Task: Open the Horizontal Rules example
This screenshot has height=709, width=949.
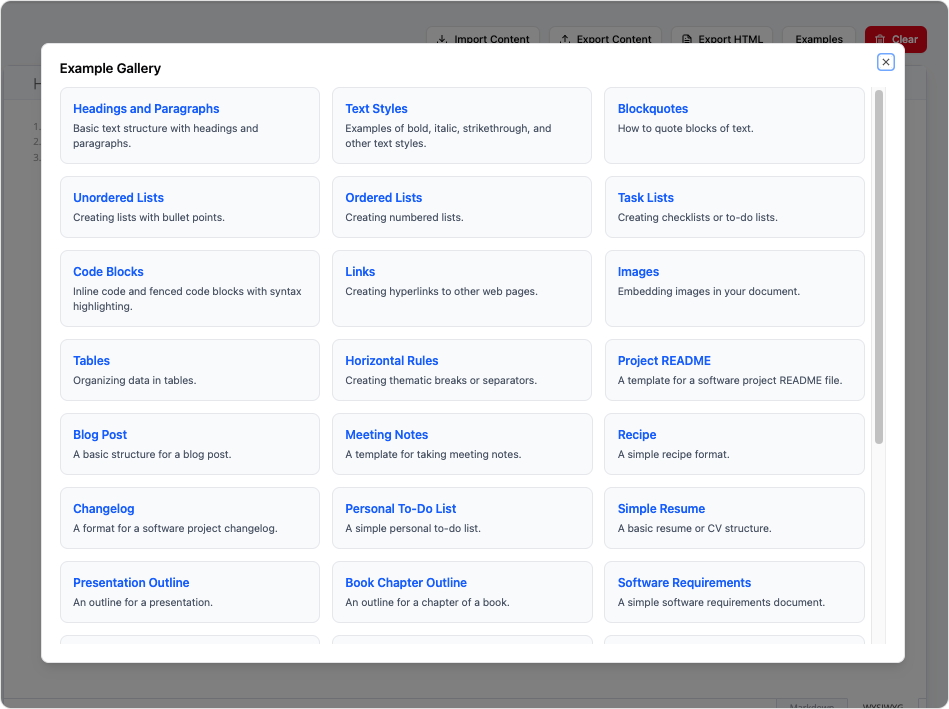Action: coord(461,370)
